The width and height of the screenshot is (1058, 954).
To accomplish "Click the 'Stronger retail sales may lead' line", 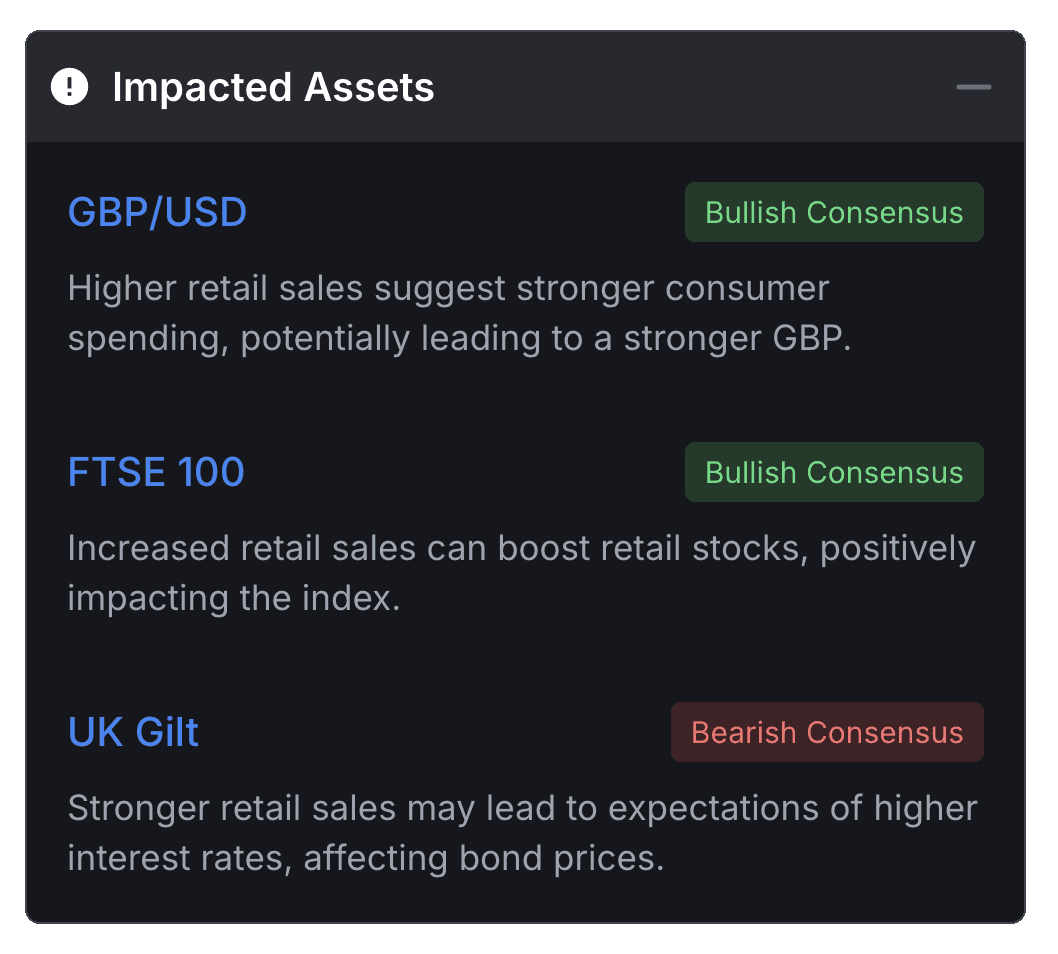I will coord(522,808).
